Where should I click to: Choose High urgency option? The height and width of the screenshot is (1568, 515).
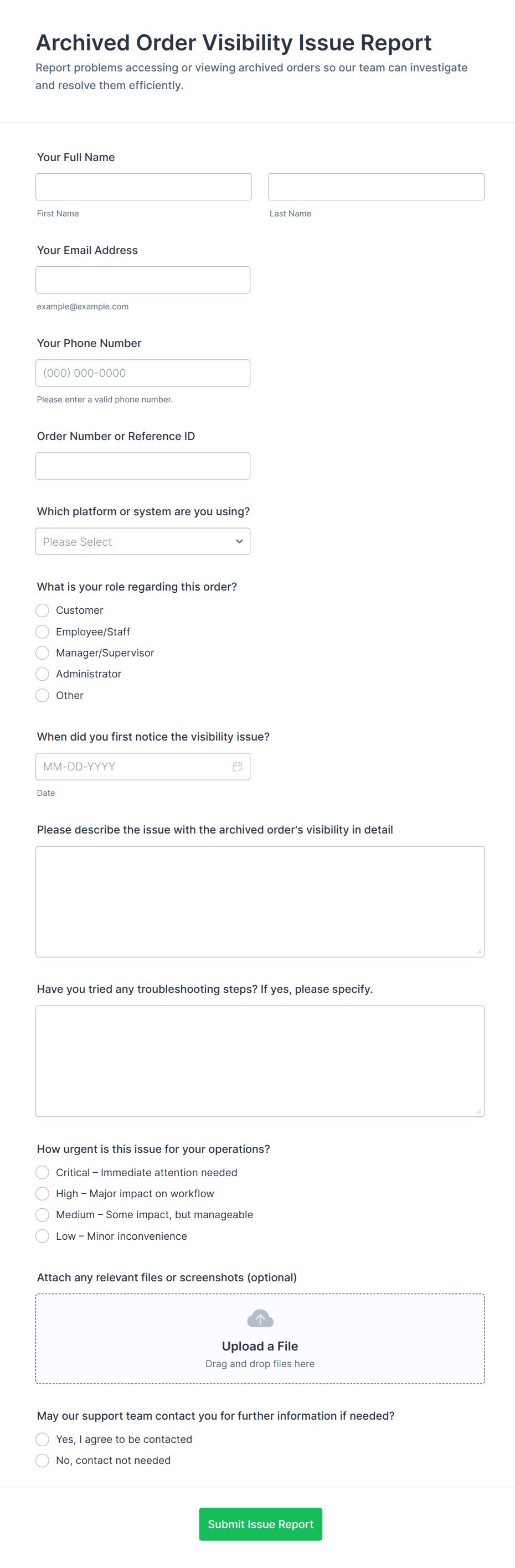[x=43, y=1193]
